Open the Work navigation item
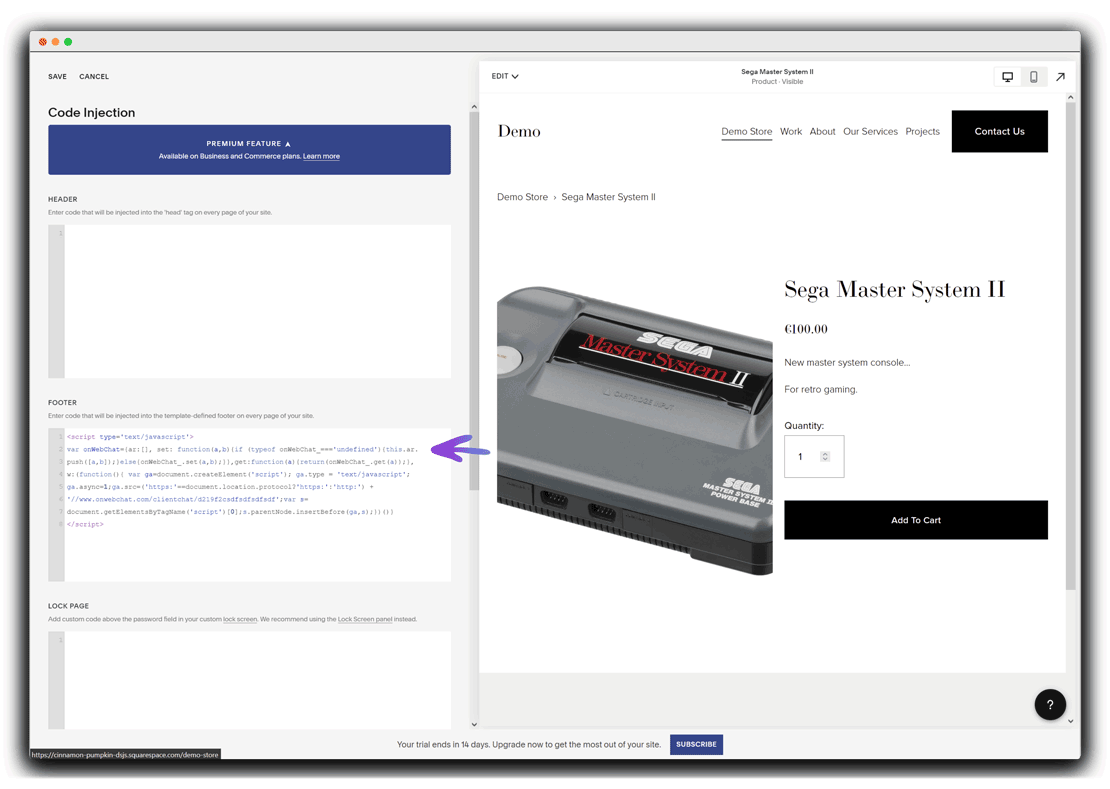 point(791,131)
